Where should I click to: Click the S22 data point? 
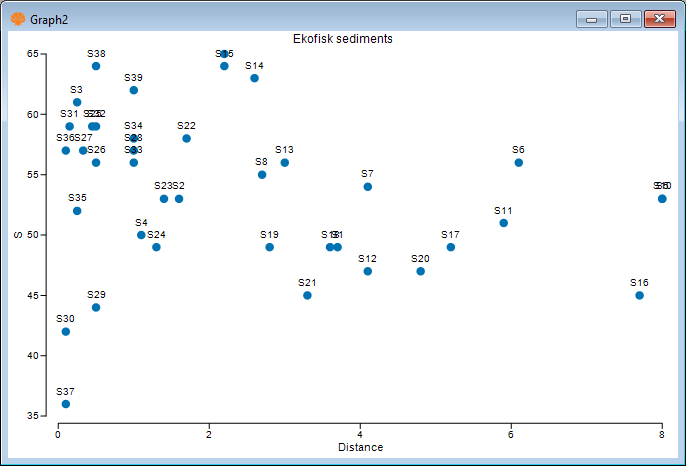(x=186, y=138)
